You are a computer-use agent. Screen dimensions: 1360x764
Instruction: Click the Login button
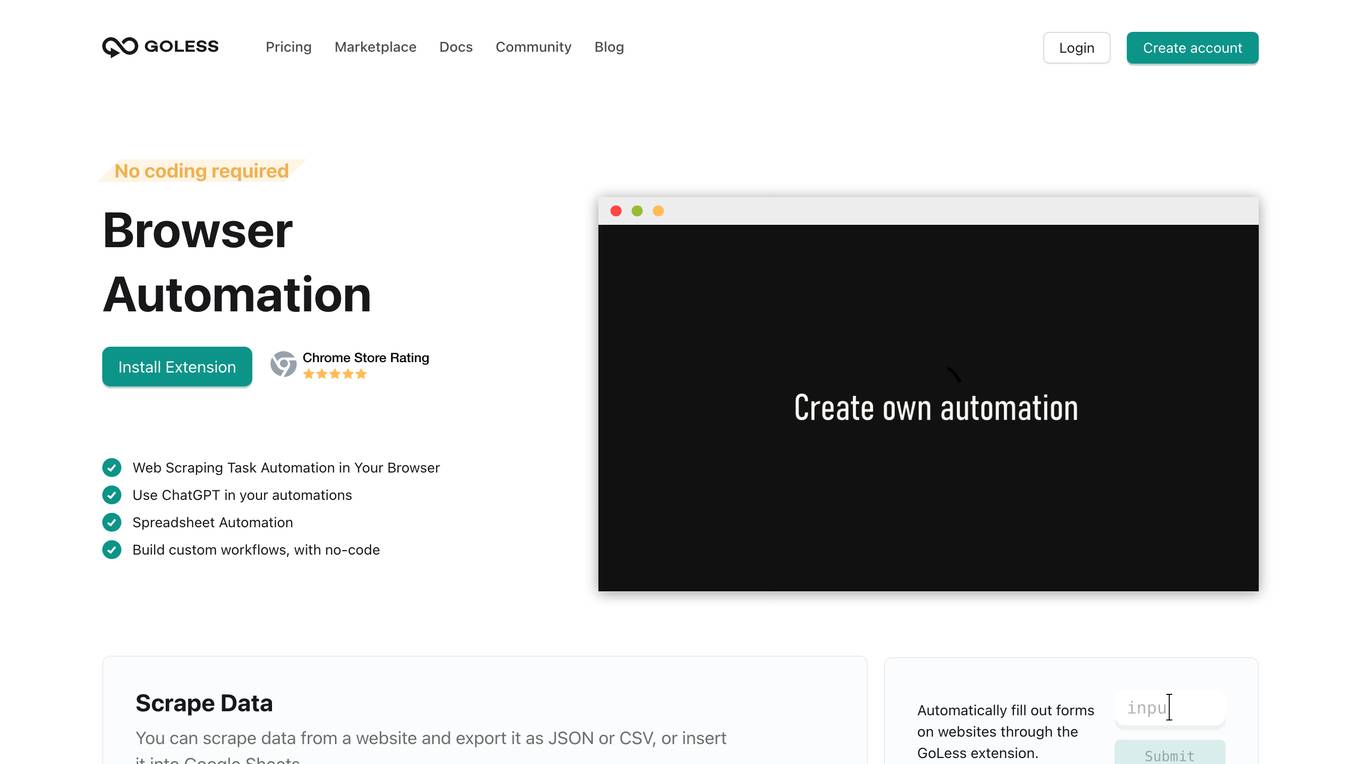pyautogui.click(x=1077, y=48)
